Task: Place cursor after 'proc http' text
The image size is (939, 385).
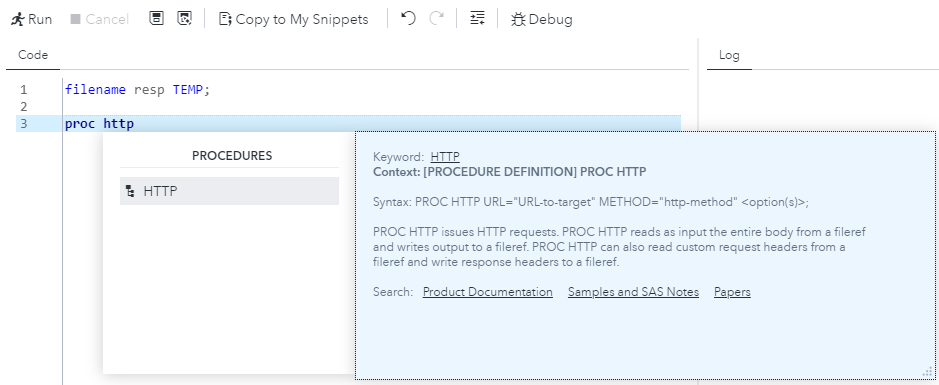Action: click(135, 124)
